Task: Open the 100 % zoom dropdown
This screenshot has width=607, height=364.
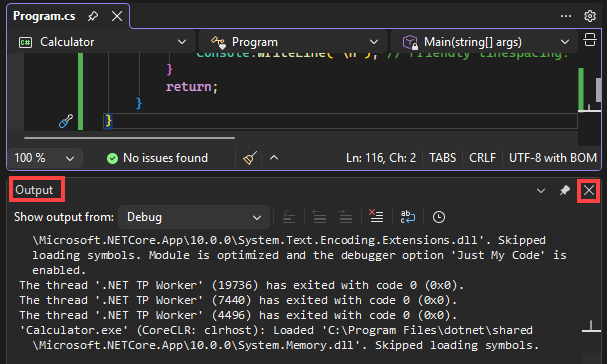Action: [45, 158]
